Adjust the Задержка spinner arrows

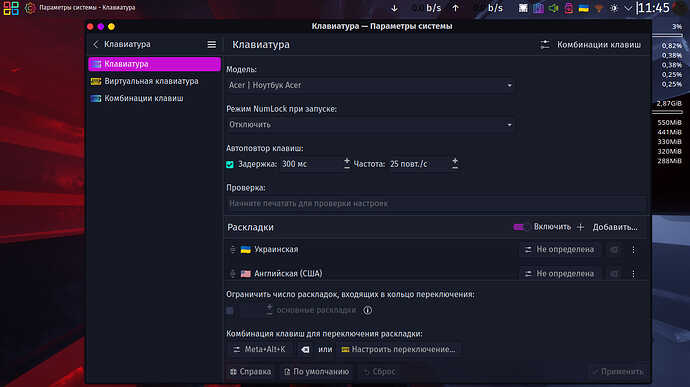point(347,164)
